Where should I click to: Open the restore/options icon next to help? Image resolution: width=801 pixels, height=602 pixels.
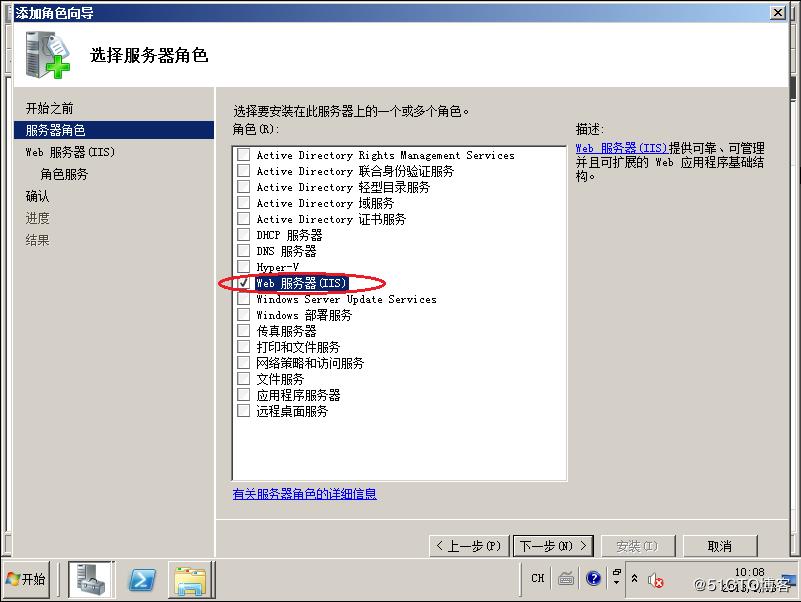click(x=617, y=576)
